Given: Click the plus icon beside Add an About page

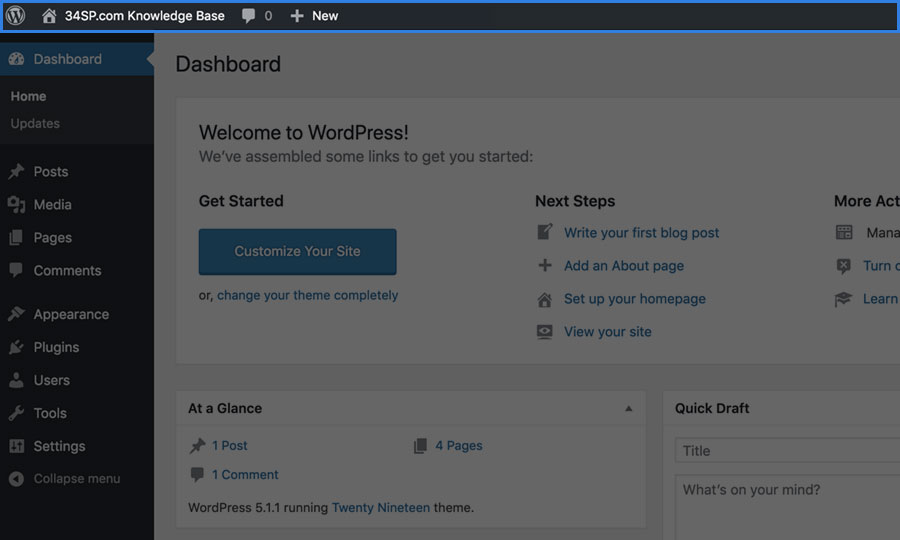Looking at the screenshot, I should tap(545, 265).
